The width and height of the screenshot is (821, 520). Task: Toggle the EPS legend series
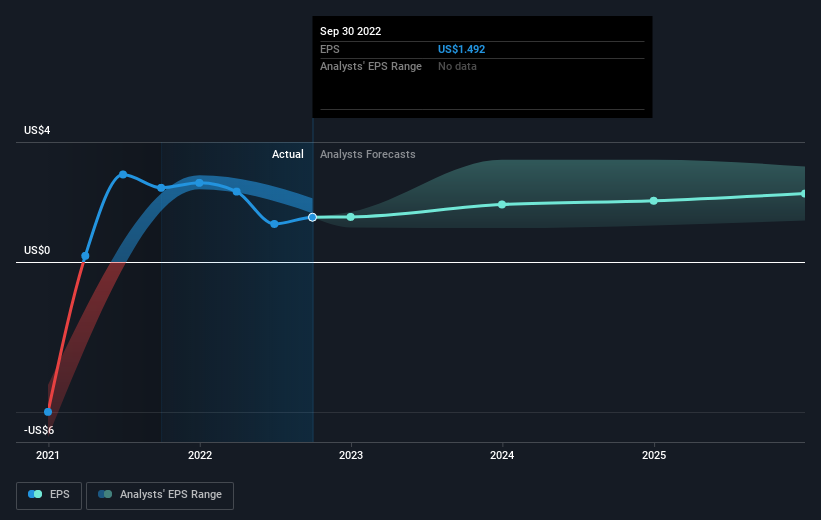[x=49, y=495]
